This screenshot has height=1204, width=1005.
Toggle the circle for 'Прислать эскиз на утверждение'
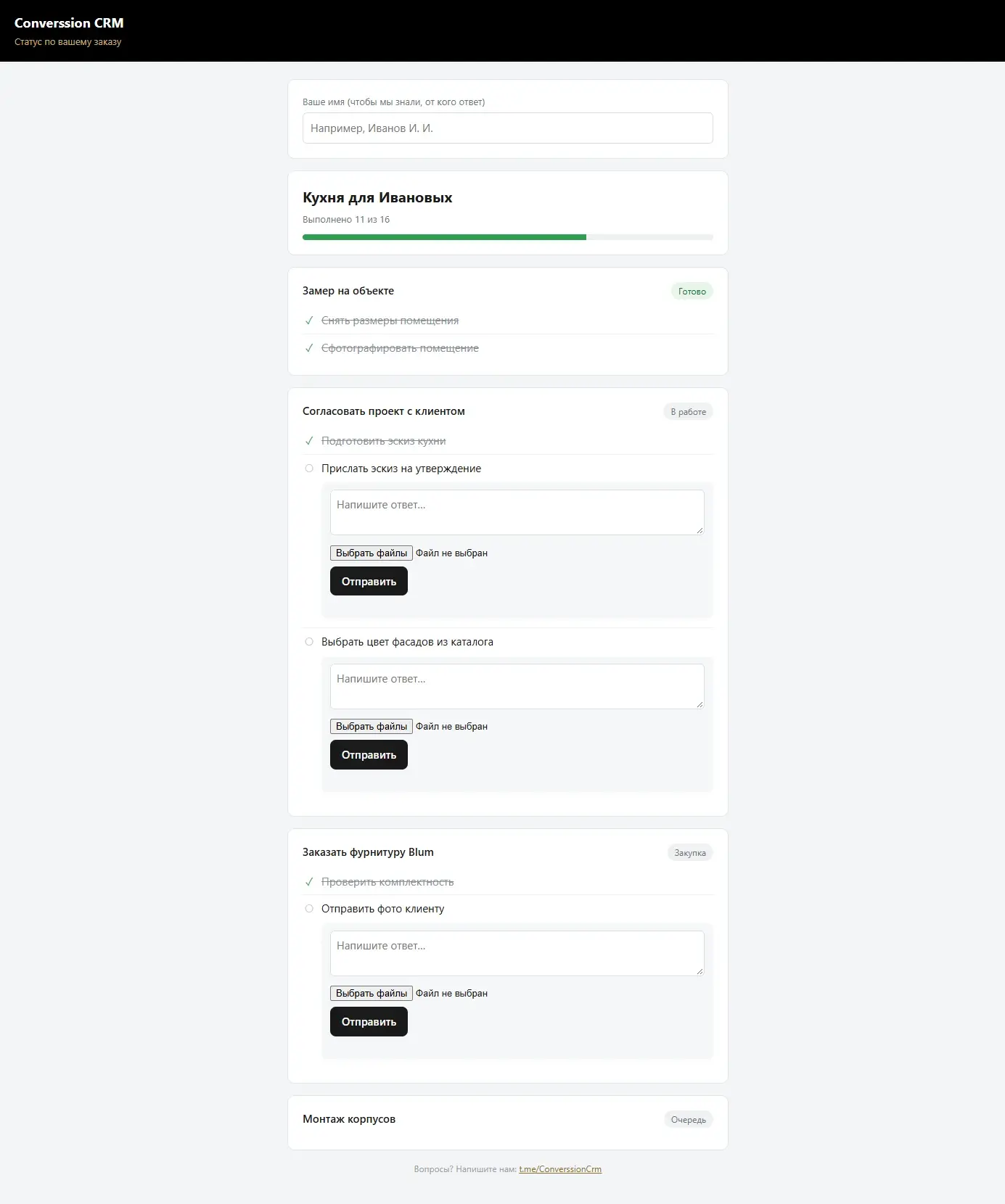(309, 469)
